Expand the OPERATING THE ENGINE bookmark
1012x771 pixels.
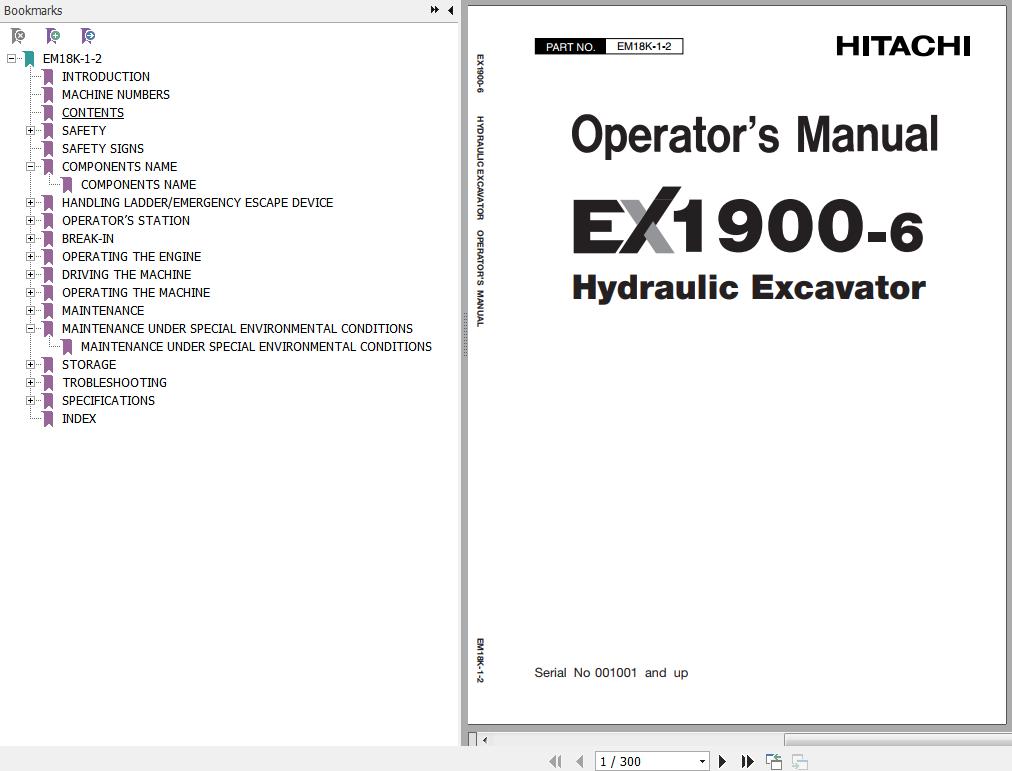30,257
